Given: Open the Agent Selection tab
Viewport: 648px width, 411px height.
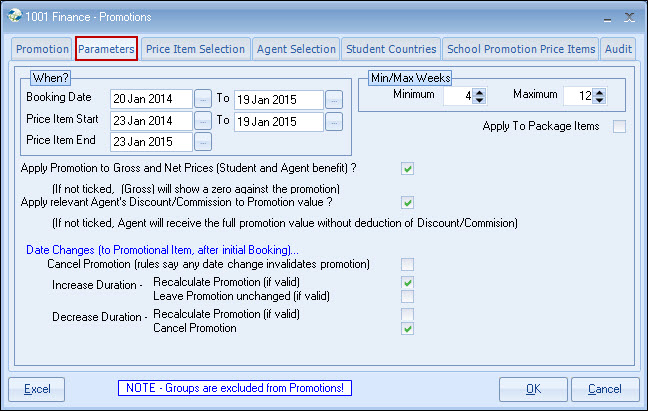Looking at the screenshot, I should (295, 49).
